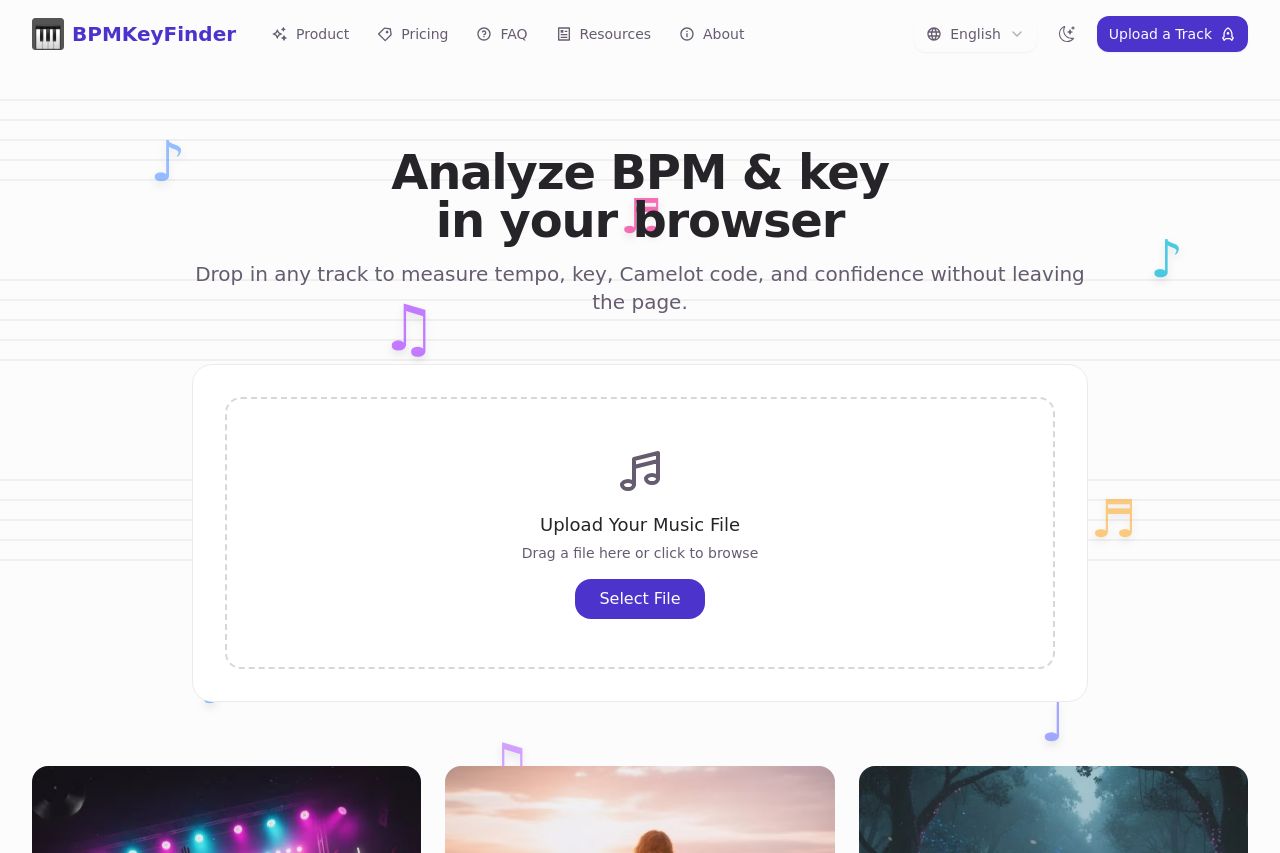Image resolution: width=1280 pixels, height=853 pixels.
Task: Open the neon concert stage thumbnail
Action: [226, 809]
